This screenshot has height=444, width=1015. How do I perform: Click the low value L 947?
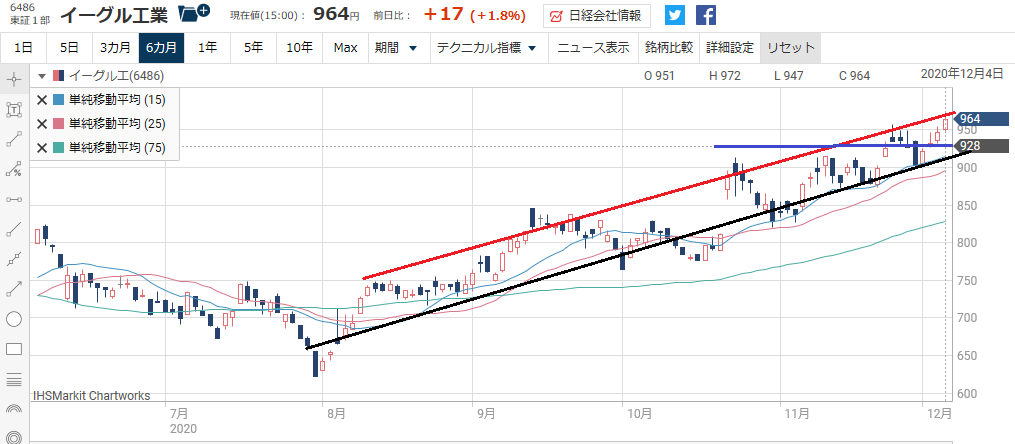(x=789, y=76)
